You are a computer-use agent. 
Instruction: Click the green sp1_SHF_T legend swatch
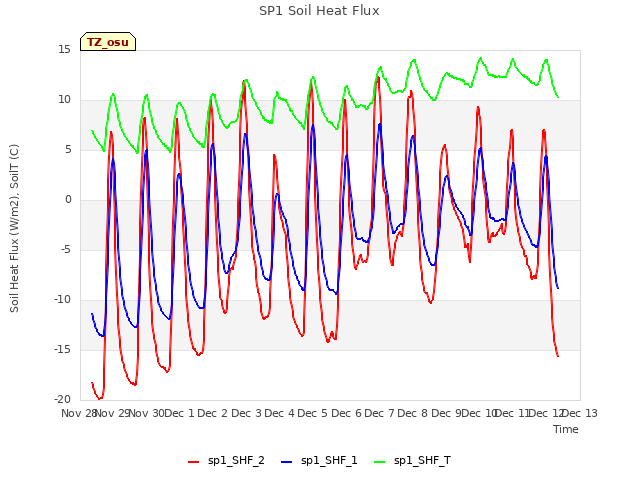380,462
